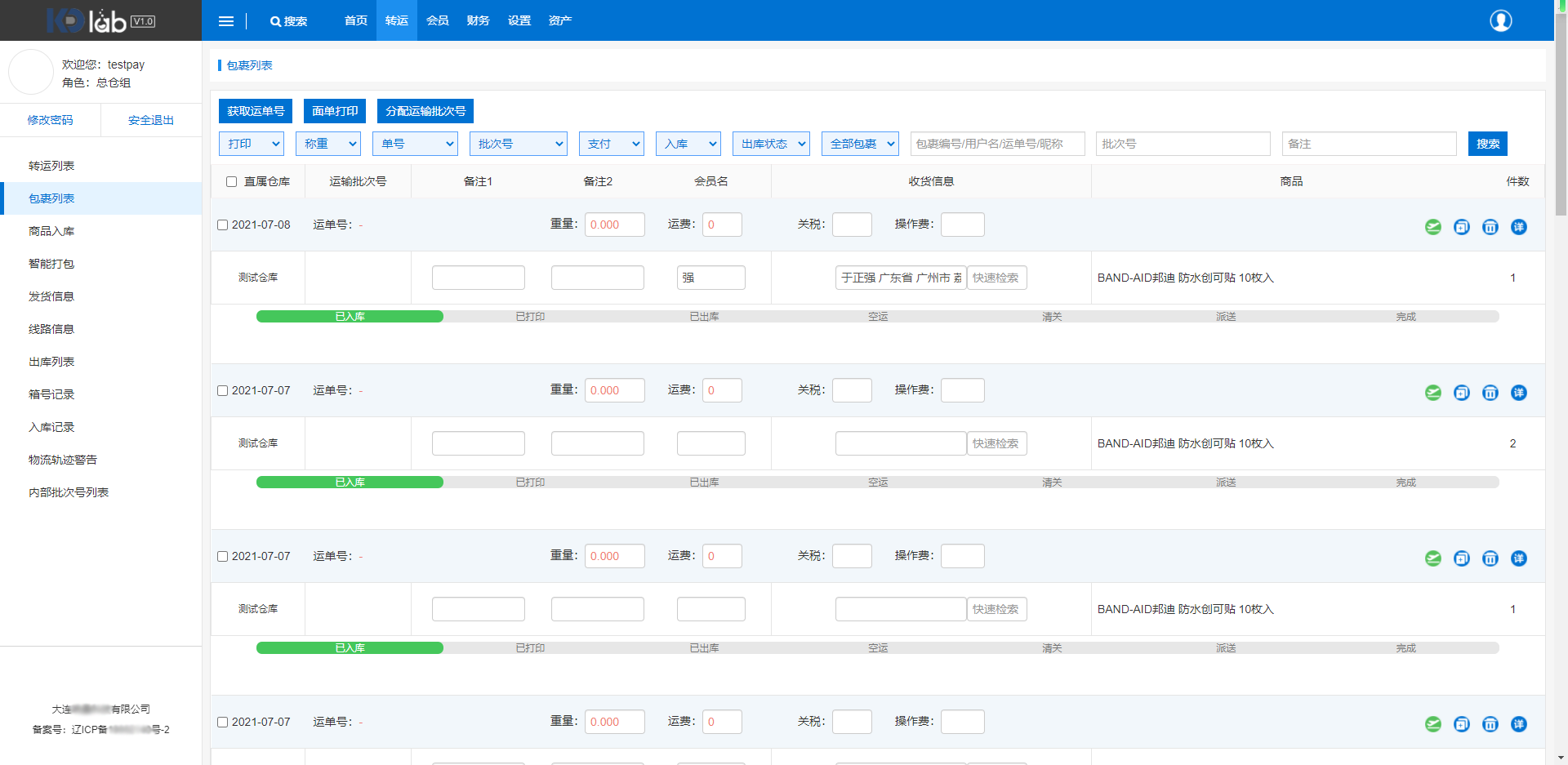Focus the 批次号 text search field
This screenshot has width=1568, height=765.
[x=1183, y=144]
